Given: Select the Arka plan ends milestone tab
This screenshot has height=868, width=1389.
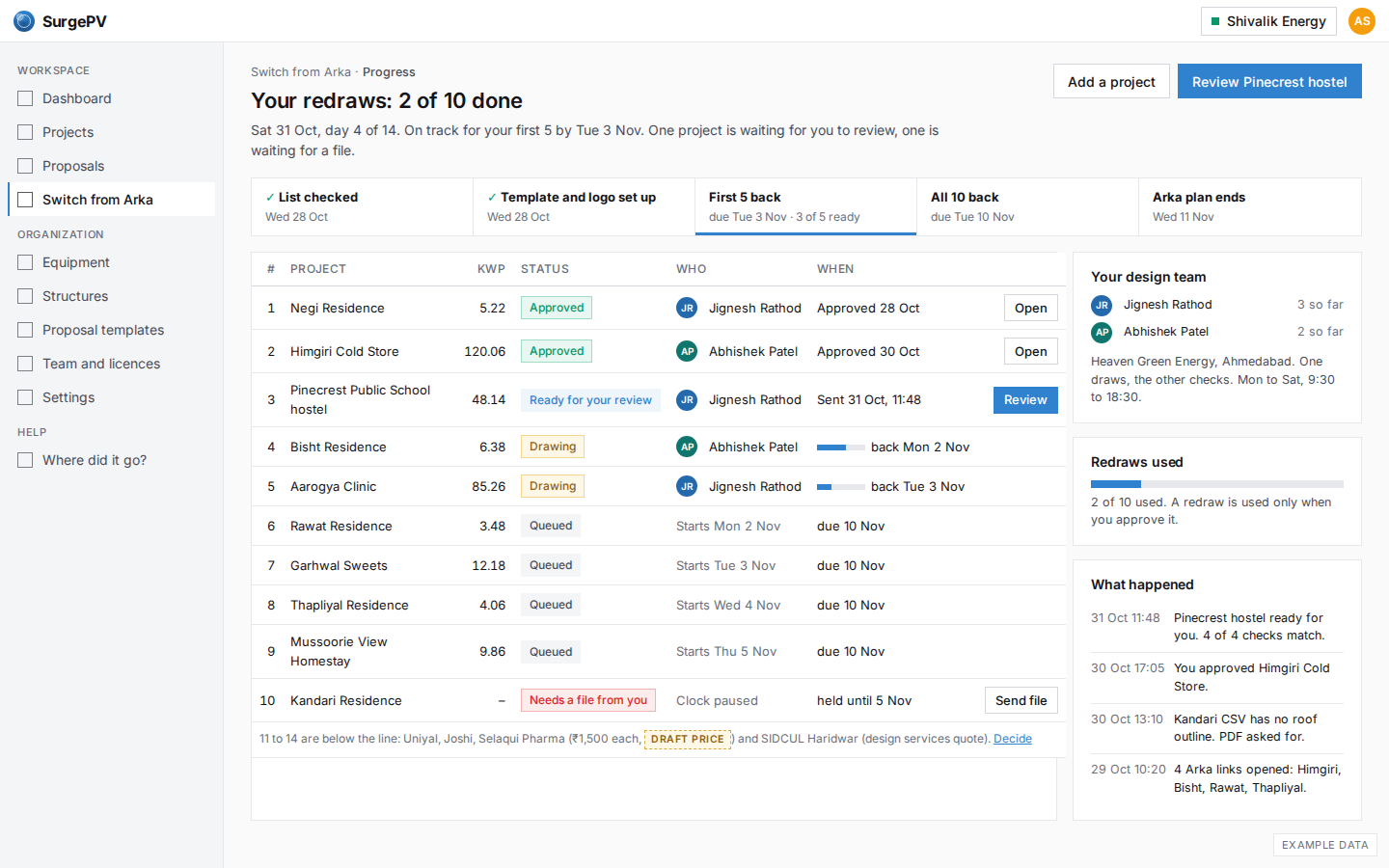Looking at the screenshot, I should pos(1249,206).
